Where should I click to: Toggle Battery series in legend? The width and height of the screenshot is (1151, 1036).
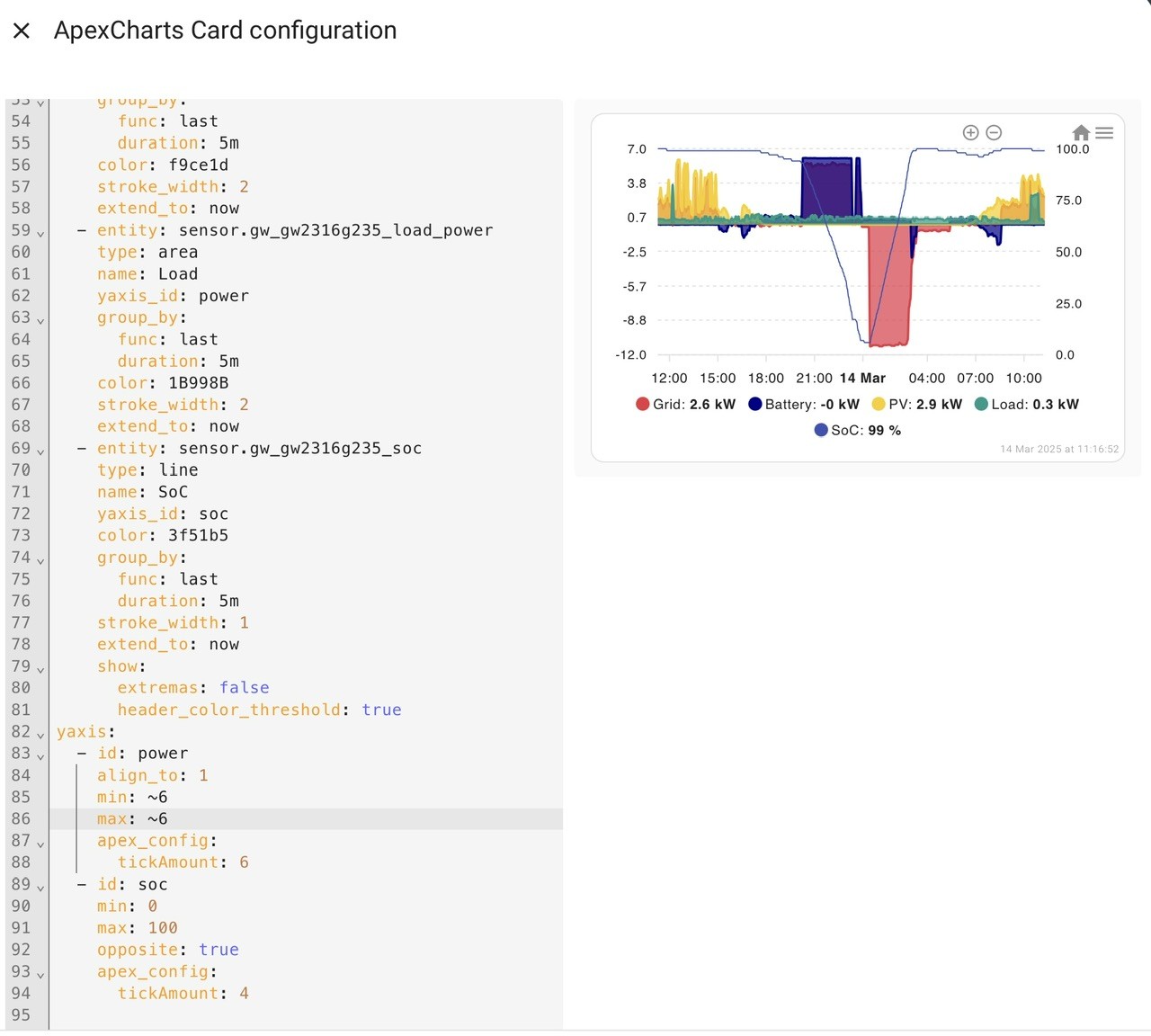(804, 405)
